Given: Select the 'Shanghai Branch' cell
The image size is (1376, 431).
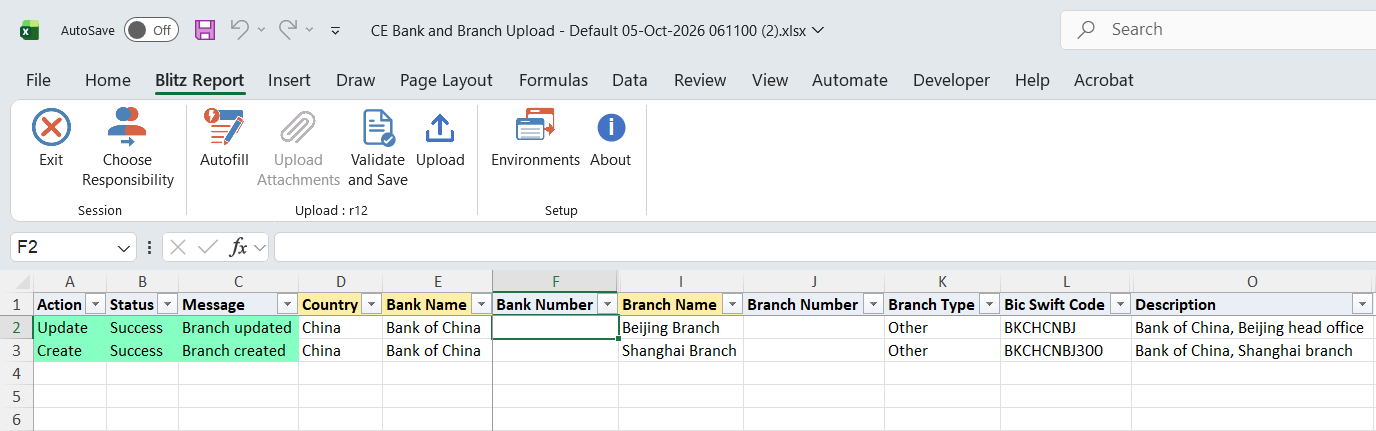Looking at the screenshot, I should (x=681, y=350).
